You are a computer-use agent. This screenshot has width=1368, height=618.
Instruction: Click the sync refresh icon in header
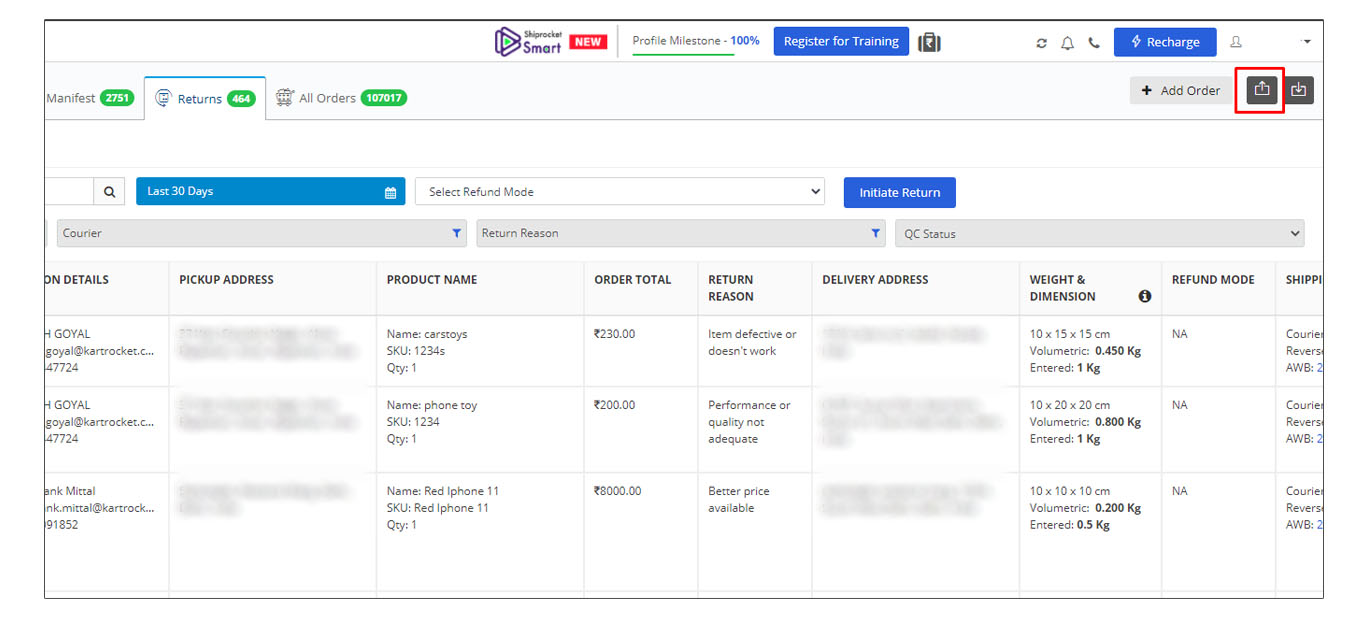(1042, 43)
